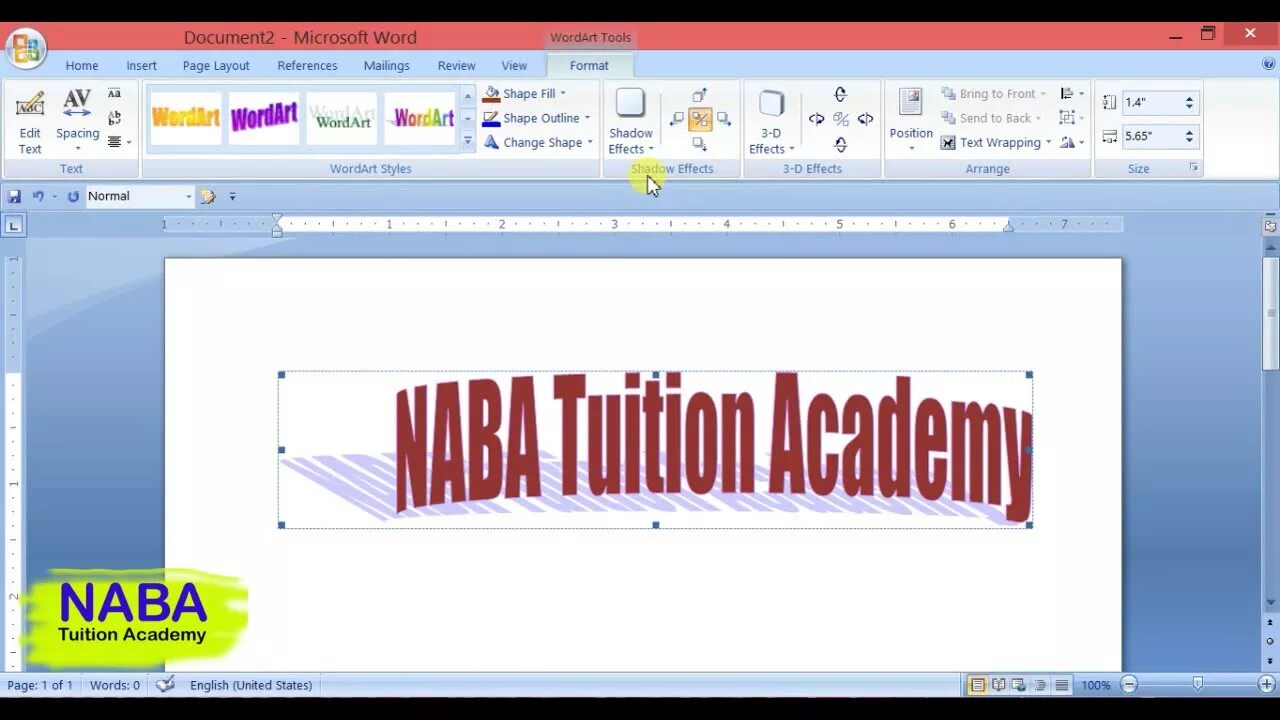Click the 3-D Tilt Down icon

[840, 144]
